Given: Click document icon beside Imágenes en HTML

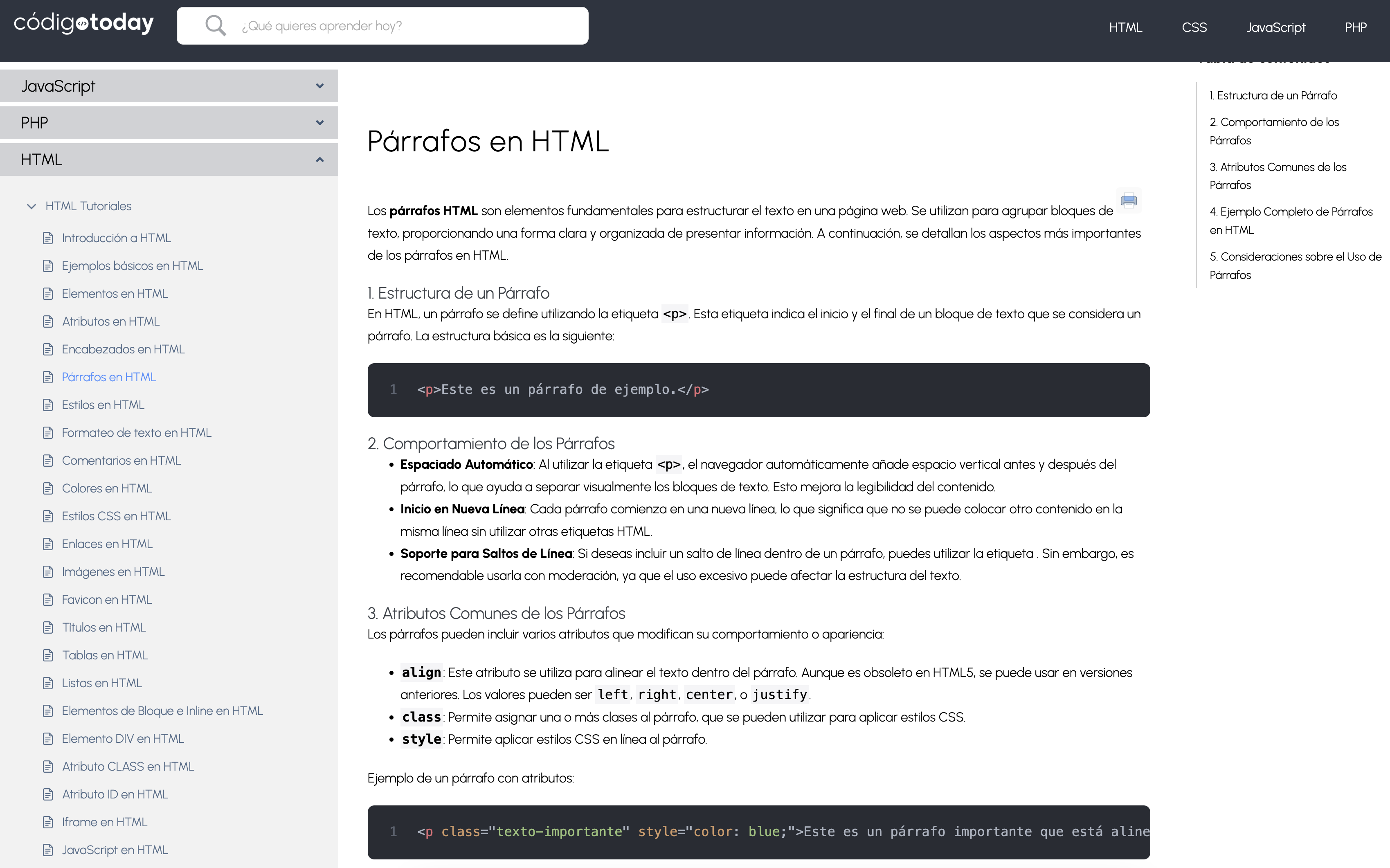Looking at the screenshot, I should point(48,572).
